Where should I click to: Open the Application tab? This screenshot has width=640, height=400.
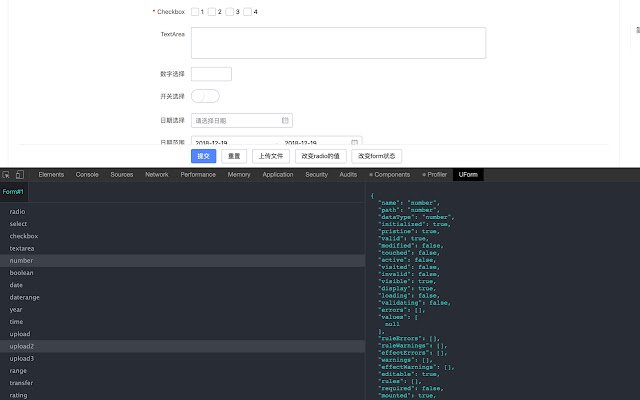pyautogui.click(x=278, y=175)
